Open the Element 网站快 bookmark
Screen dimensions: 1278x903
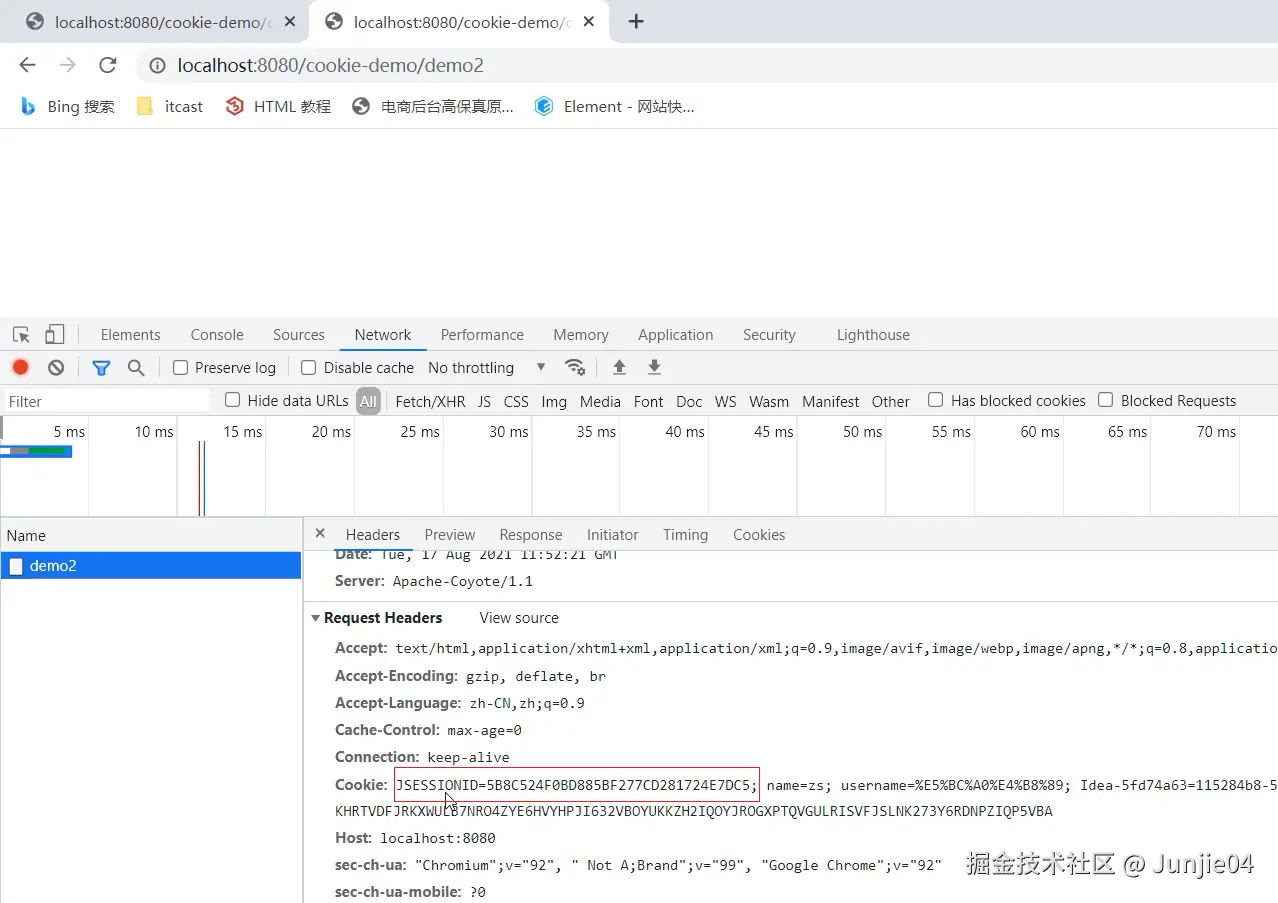point(614,106)
